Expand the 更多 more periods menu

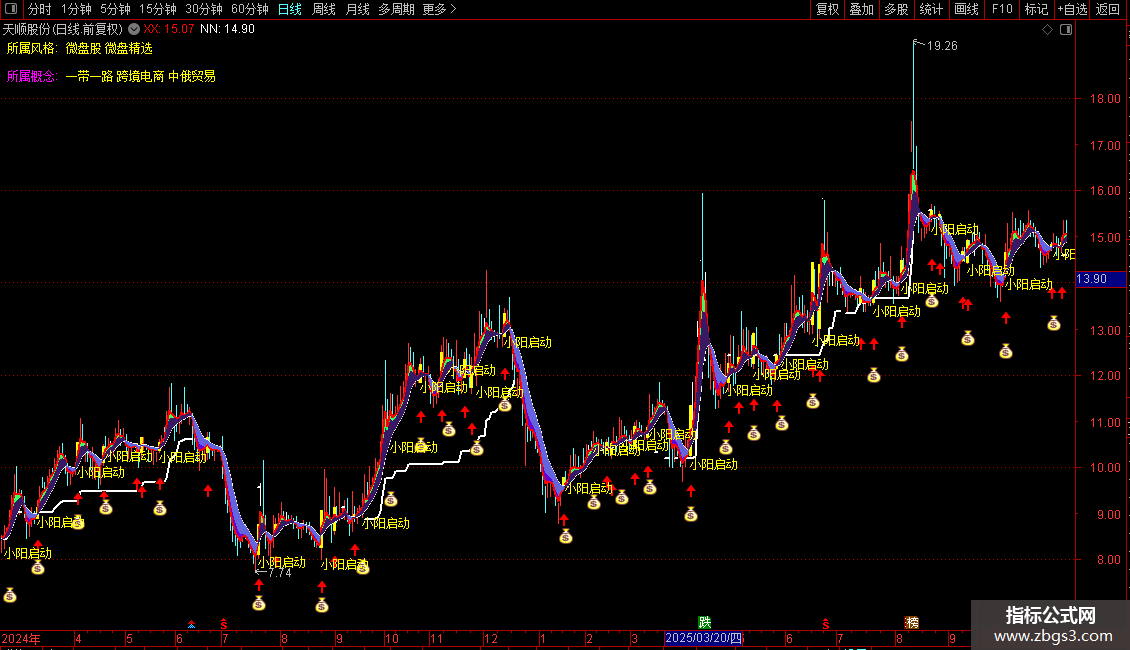[x=440, y=9]
